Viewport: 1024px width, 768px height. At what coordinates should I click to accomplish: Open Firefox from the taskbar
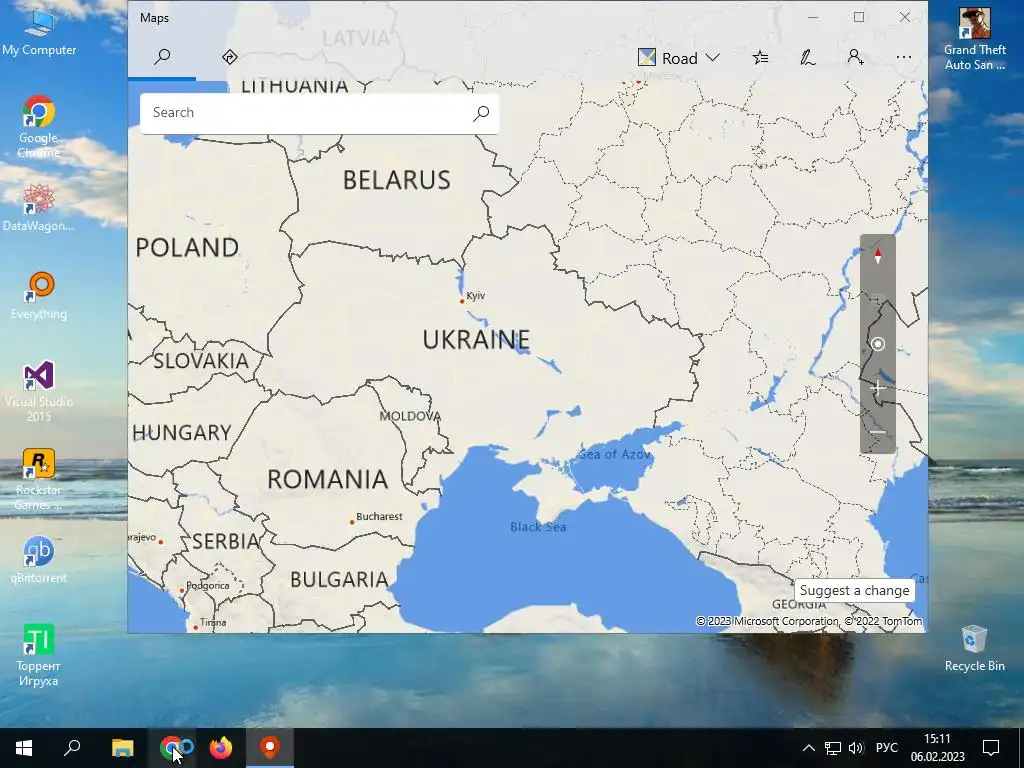click(221, 748)
